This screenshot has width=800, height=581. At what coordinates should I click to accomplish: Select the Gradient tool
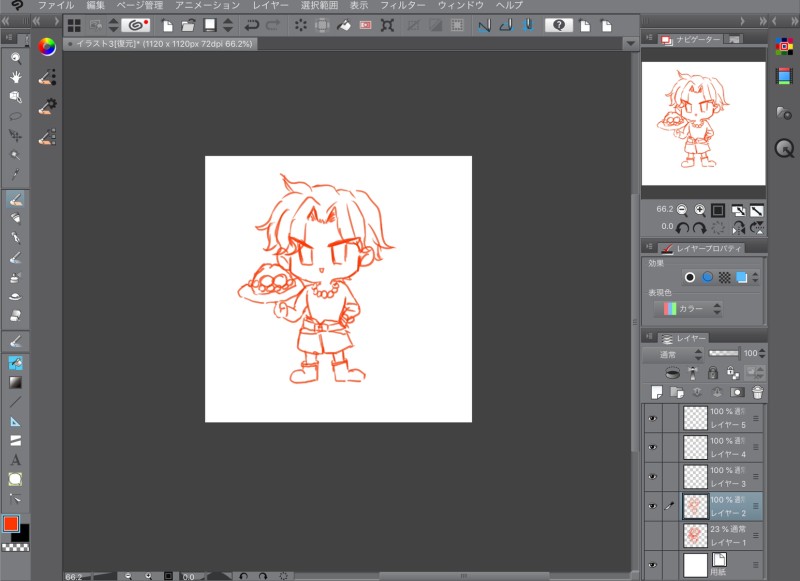coord(16,383)
